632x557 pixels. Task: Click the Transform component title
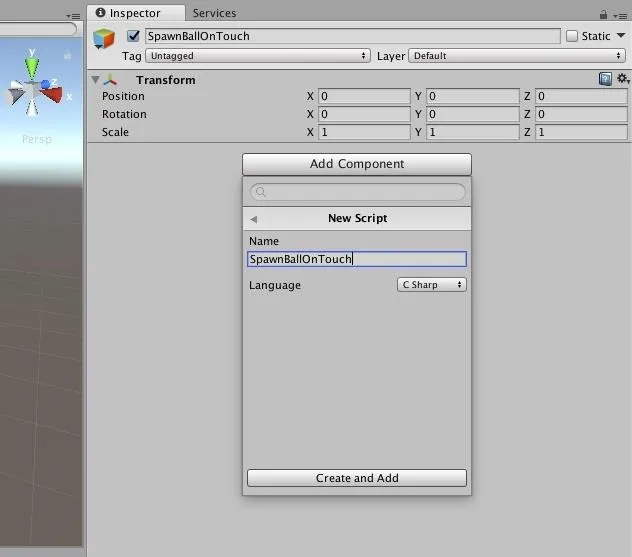coord(166,80)
